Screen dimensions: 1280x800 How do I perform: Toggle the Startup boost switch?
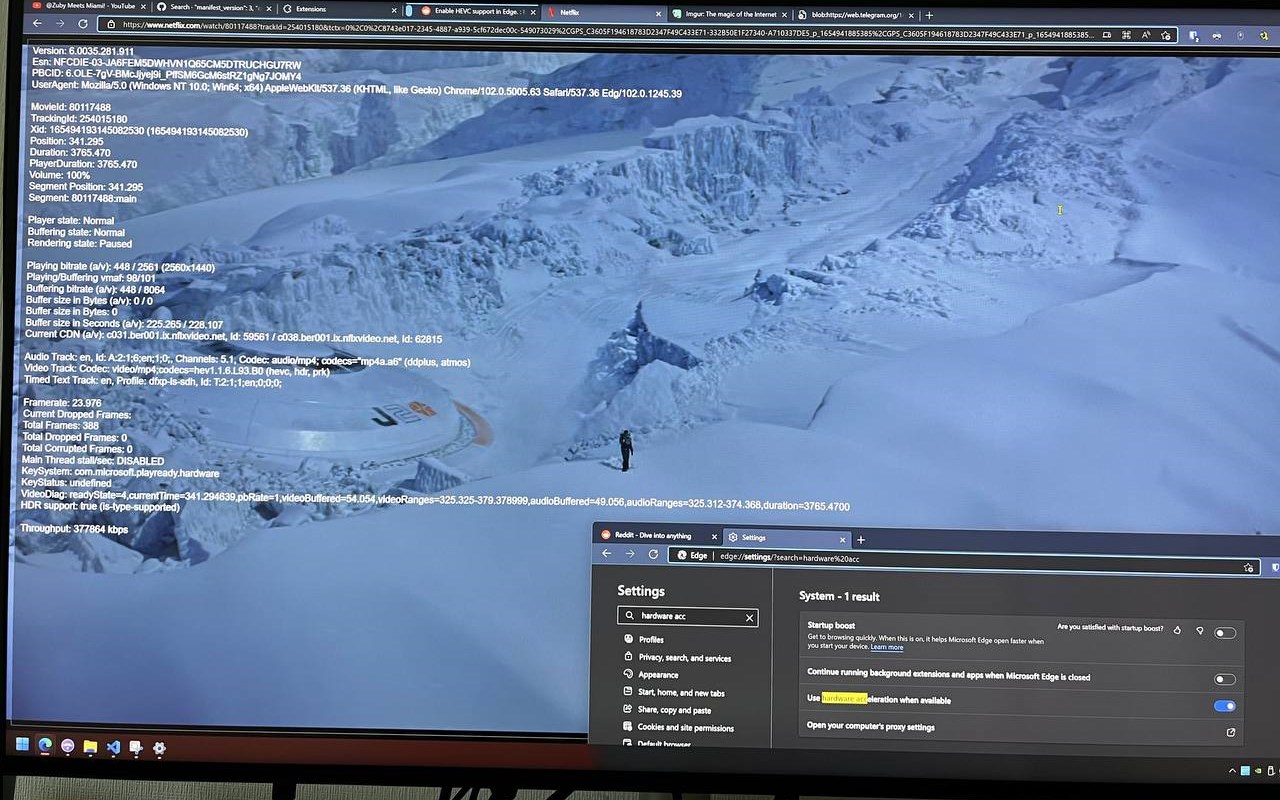[x=1225, y=633]
